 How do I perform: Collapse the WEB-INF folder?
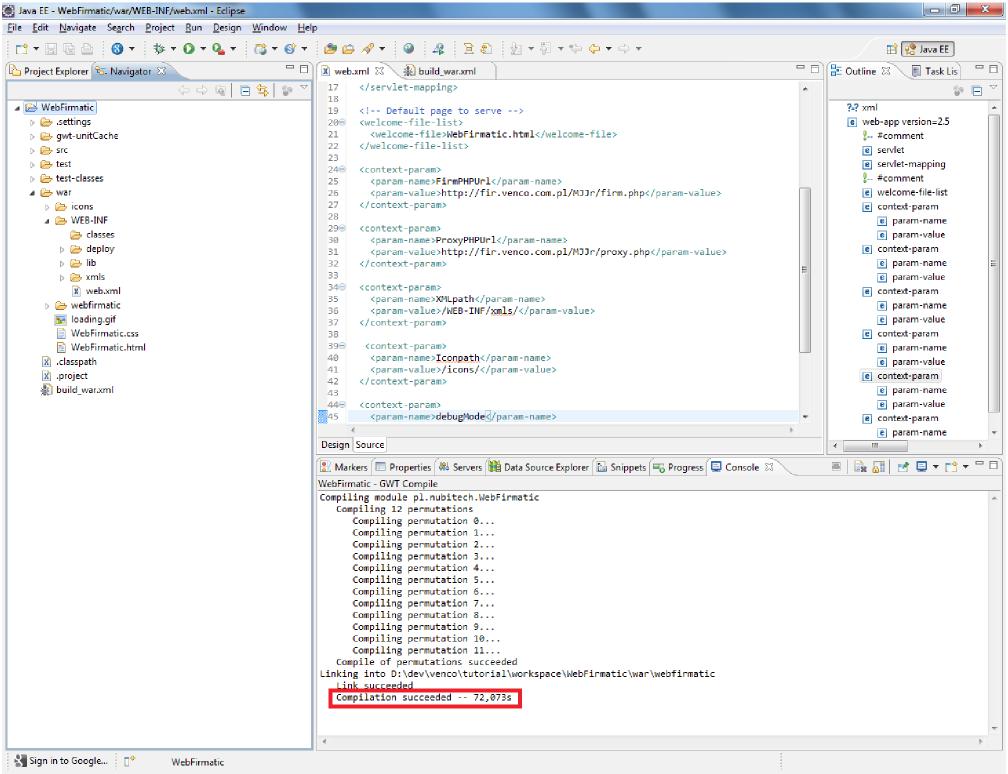click(48, 220)
